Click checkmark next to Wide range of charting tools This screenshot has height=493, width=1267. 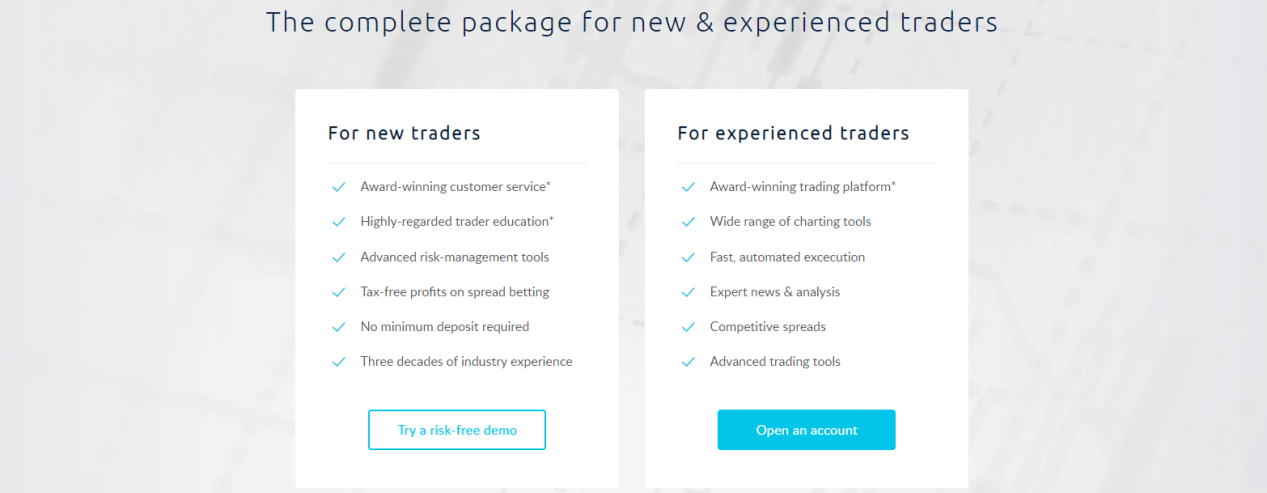click(688, 222)
